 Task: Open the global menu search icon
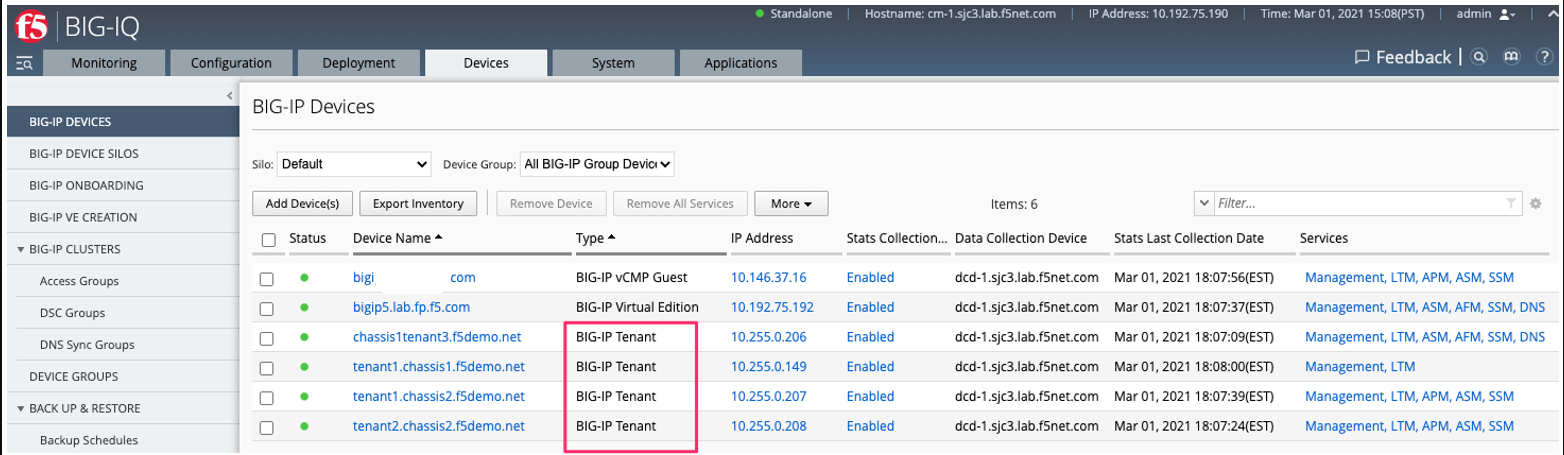tap(26, 64)
